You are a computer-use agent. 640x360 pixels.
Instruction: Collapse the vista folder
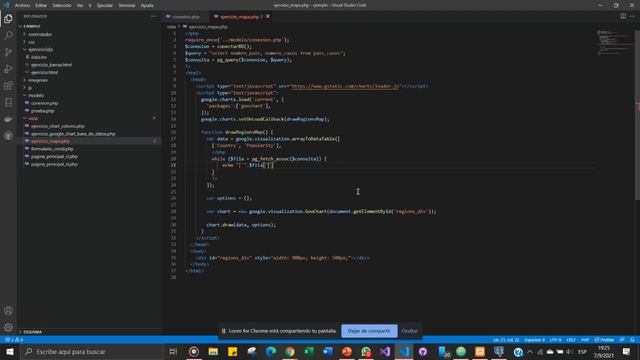33,118
